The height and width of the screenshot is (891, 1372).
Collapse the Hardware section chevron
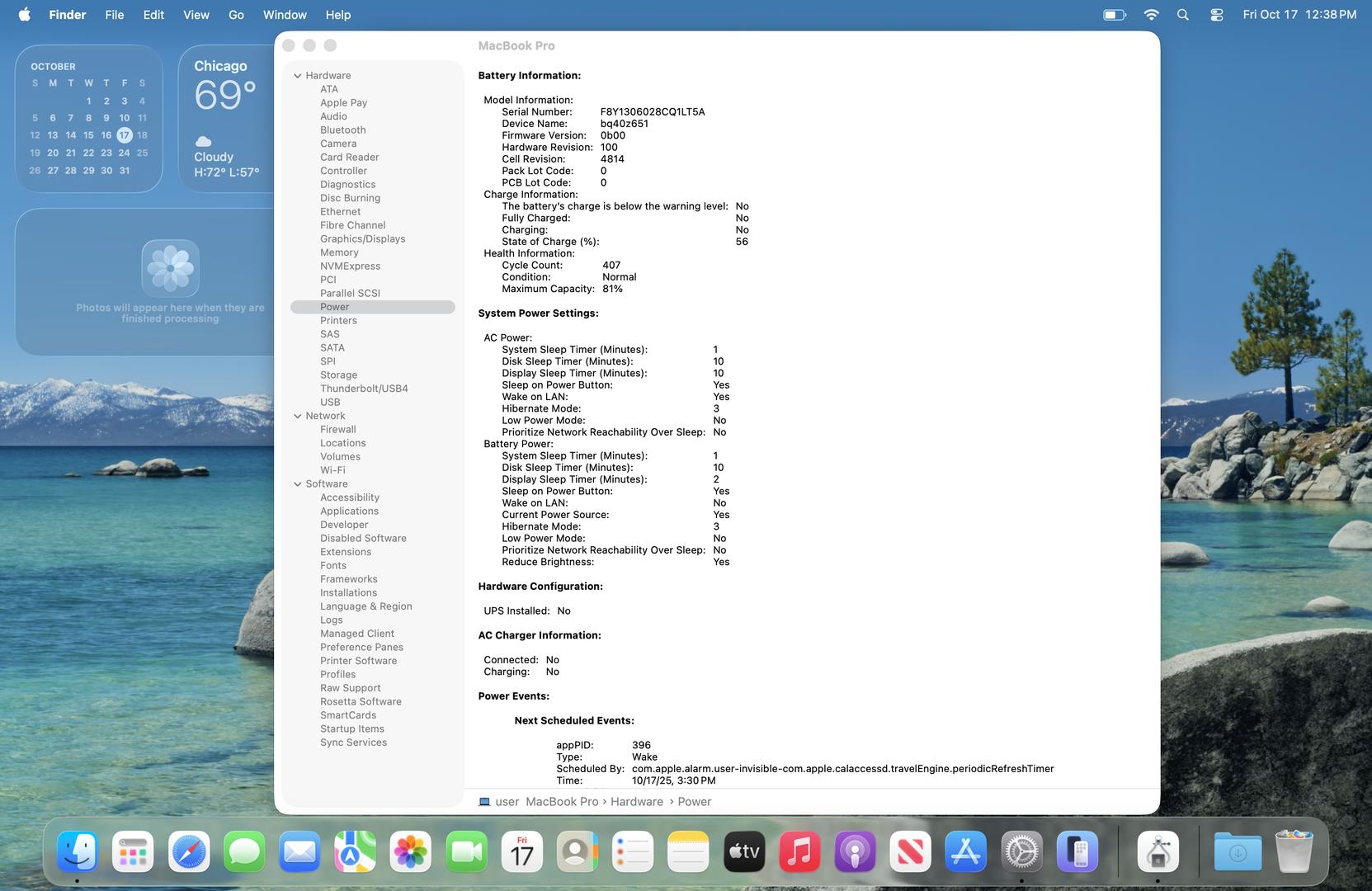click(297, 76)
